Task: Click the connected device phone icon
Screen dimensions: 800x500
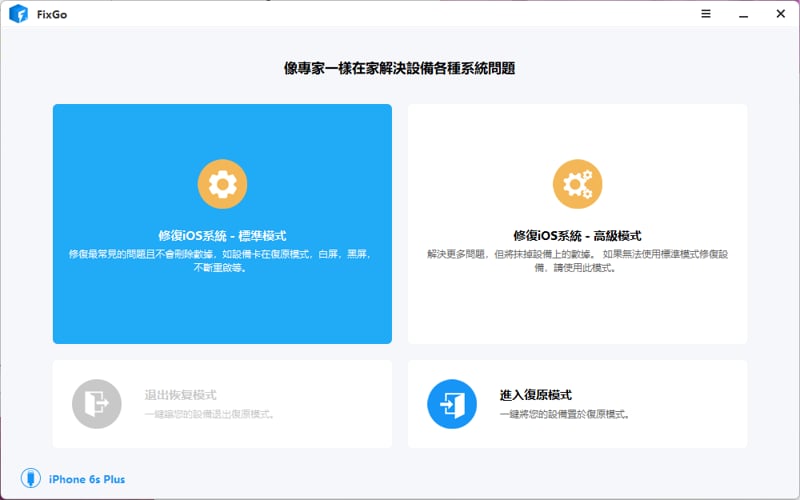Action: coord(30,479)
